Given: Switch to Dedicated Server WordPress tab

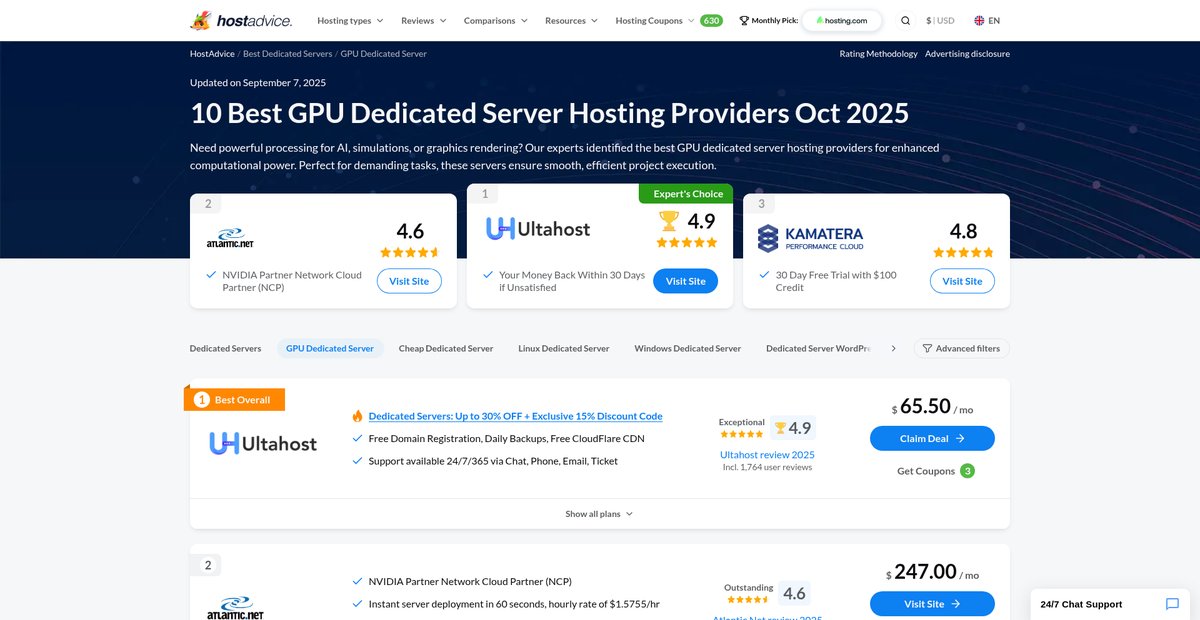Looking at the screenshot, I should (818, 348).
